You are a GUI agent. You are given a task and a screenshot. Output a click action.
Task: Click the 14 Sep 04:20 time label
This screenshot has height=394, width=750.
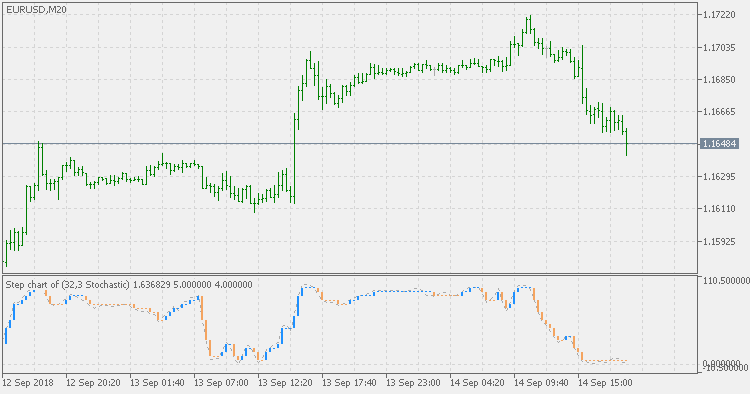[477, 383]
